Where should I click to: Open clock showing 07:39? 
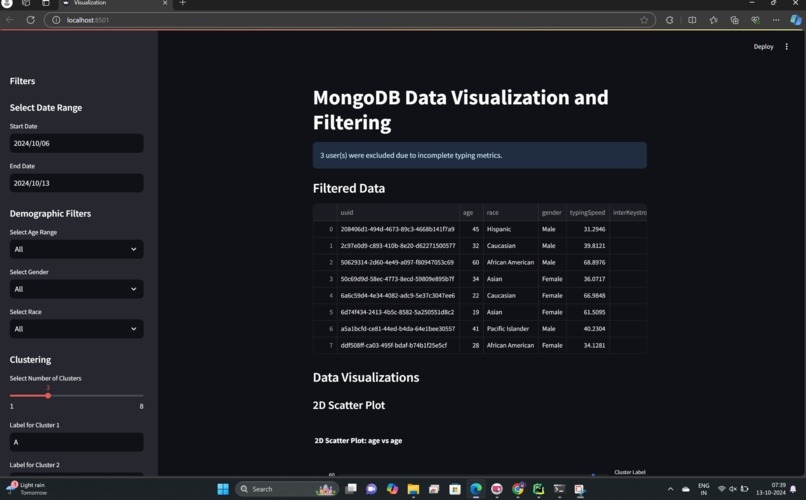coord(771,489)
